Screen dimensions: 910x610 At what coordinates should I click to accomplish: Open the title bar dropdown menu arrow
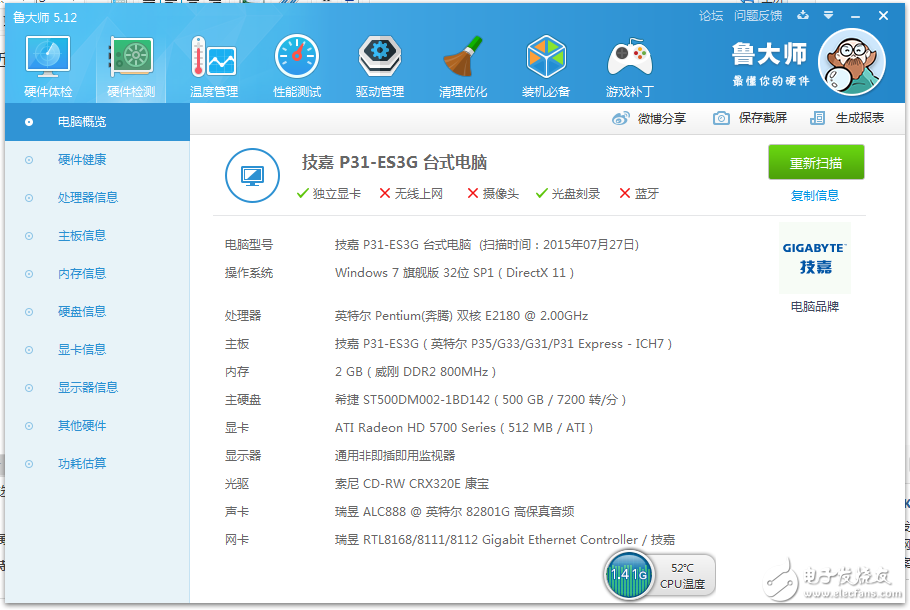click(x=829, y=16)
